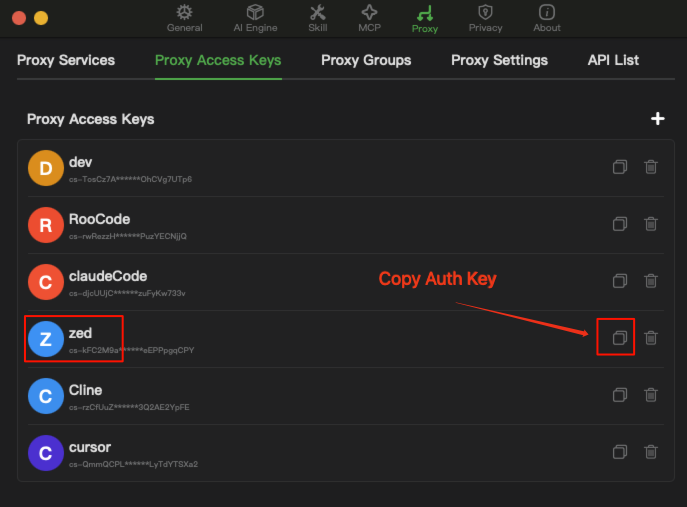Click the C avatar for claudeCode
Screen dimensions: 687x507
[46, 282]
